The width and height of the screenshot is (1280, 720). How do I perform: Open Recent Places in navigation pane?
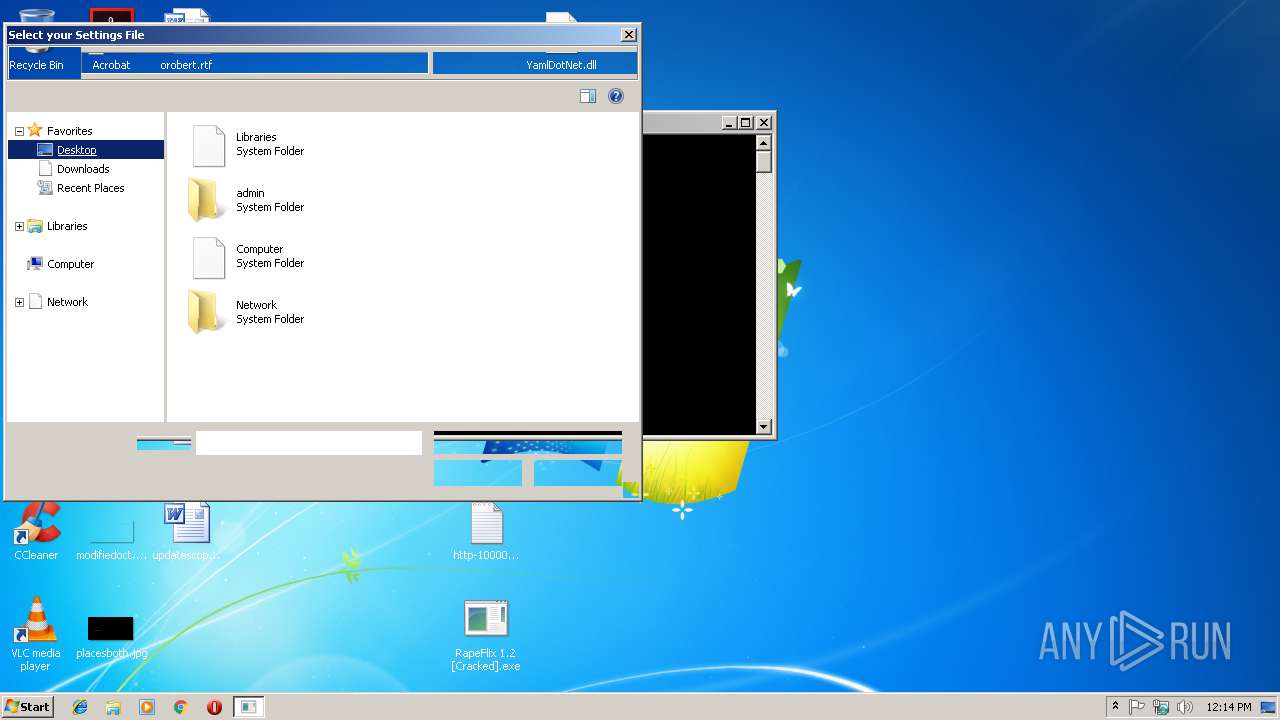(91, 188)
